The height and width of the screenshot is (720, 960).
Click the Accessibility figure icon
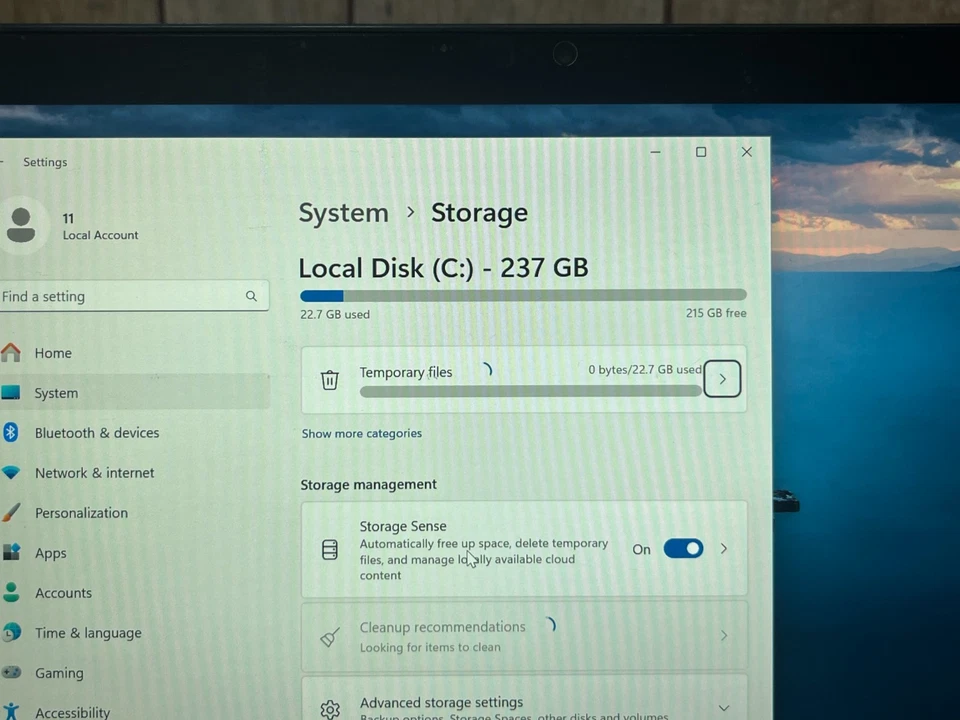[11, 711]
